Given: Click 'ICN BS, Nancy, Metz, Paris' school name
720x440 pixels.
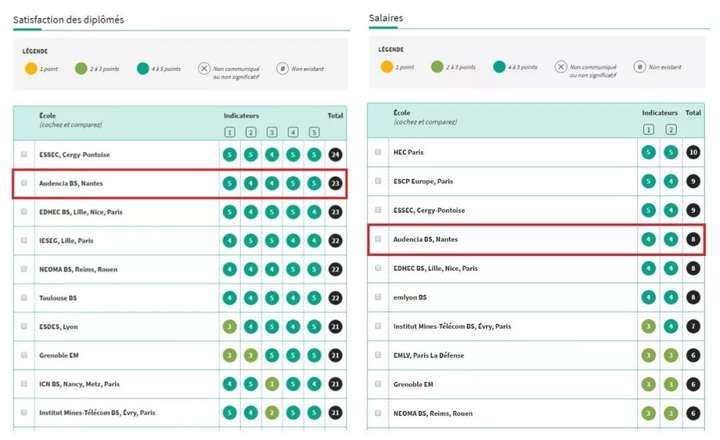Looking at the screenshot, I should (79, 384).
